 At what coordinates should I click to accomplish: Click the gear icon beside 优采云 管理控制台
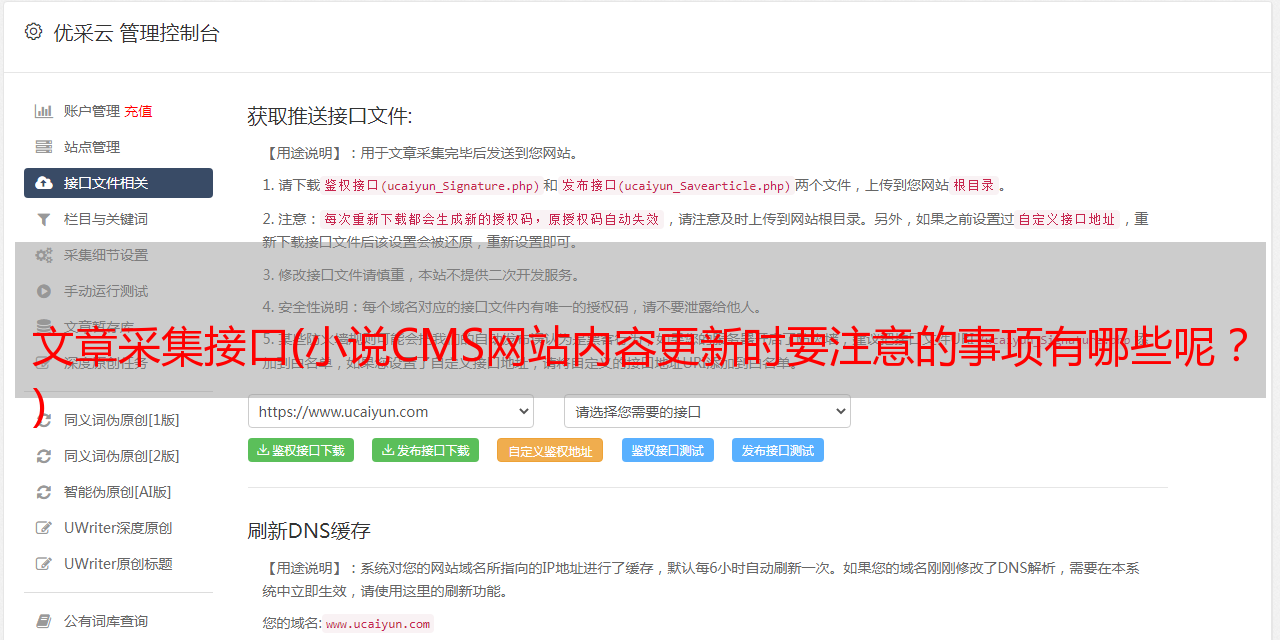point(33,32)
